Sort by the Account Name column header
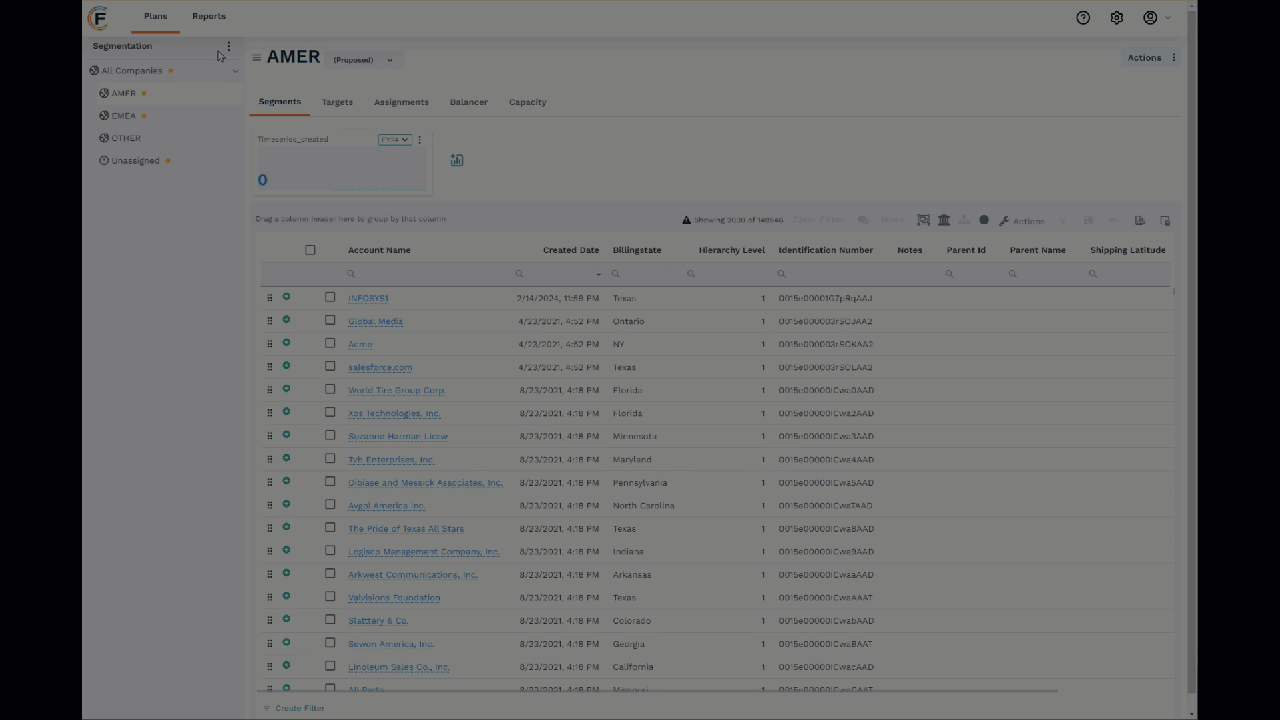 pos(379,250)
